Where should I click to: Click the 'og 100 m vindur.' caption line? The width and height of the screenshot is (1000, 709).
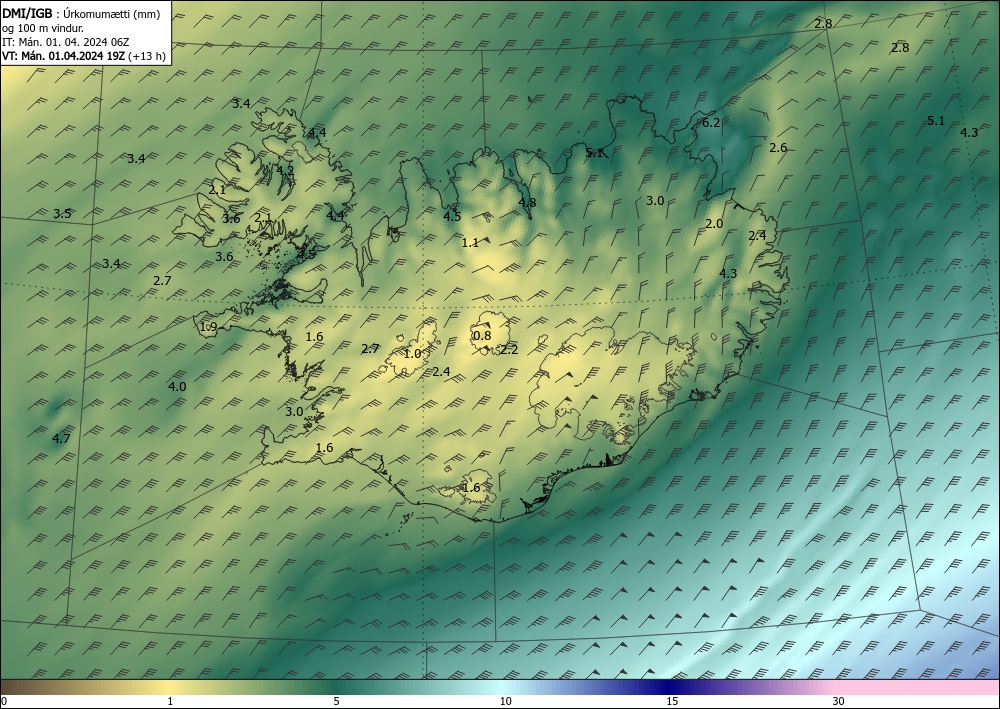pos(43,27)
